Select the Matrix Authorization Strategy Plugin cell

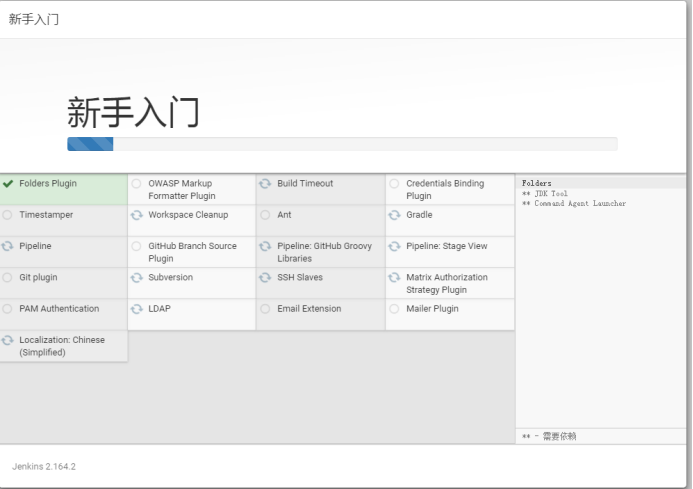449,283
